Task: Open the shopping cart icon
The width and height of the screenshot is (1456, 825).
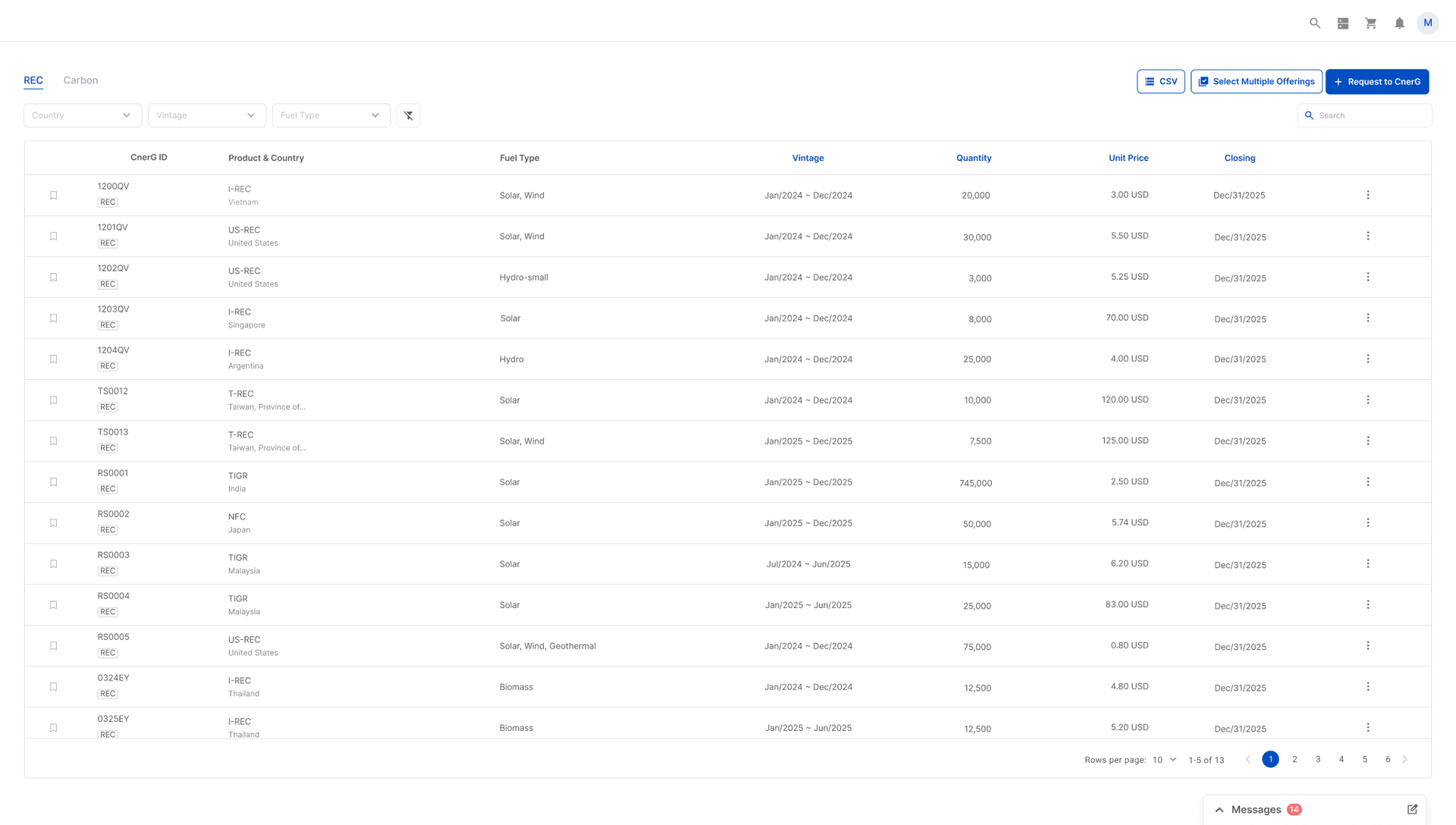Action: [1371, 24]
